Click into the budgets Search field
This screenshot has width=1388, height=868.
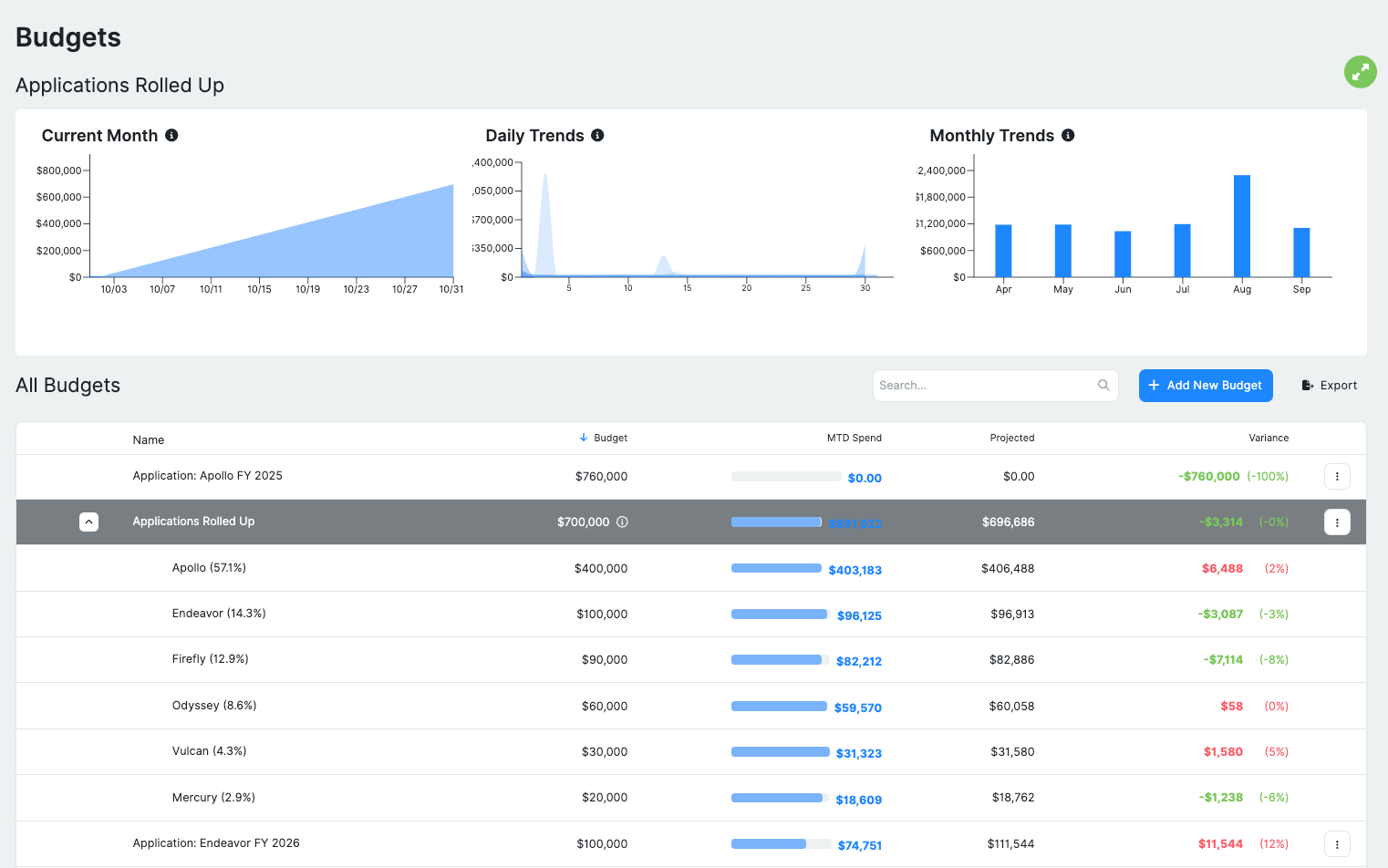coord(985,386)
